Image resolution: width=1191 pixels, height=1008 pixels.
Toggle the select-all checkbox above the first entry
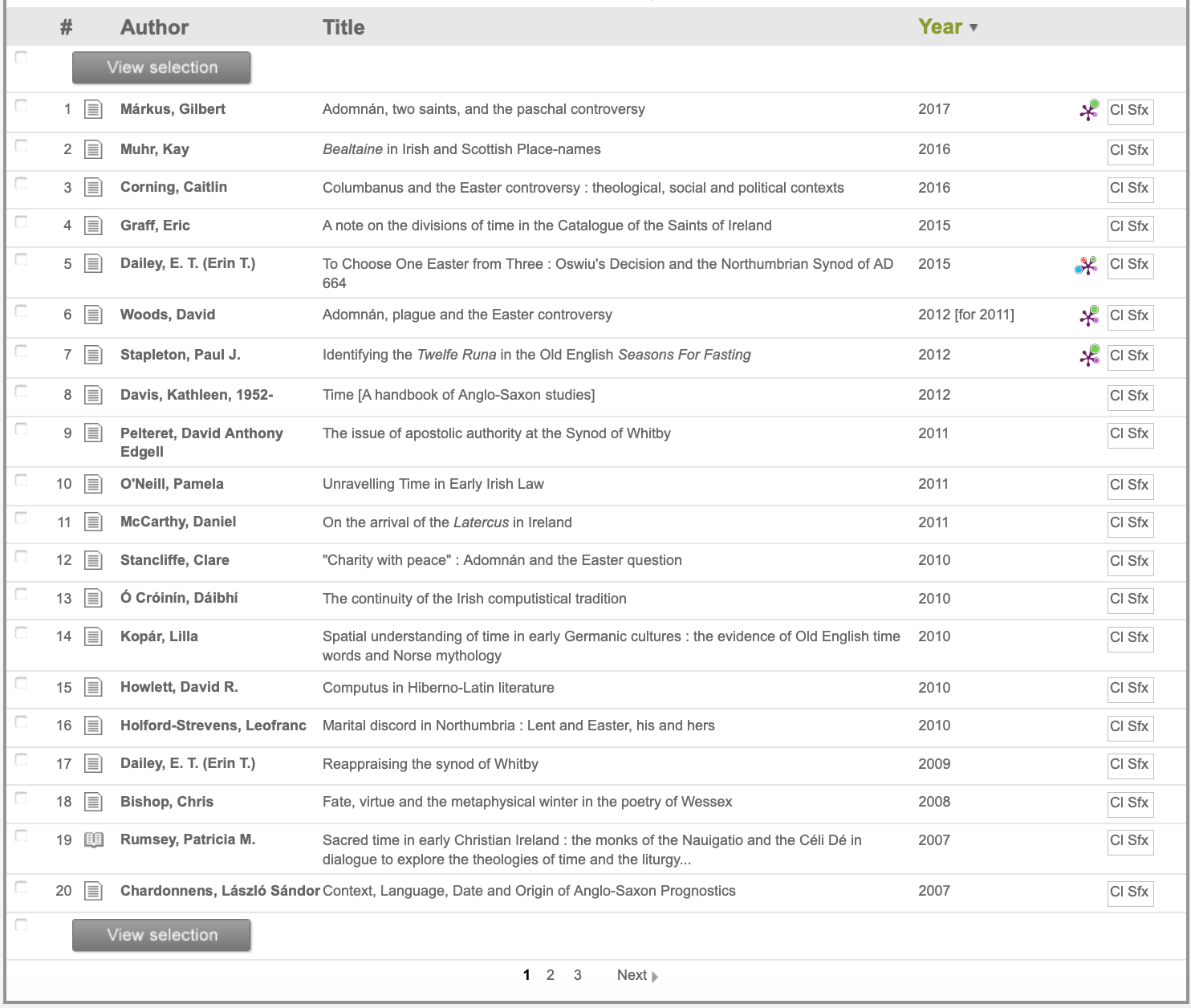[x=22, y=58]
